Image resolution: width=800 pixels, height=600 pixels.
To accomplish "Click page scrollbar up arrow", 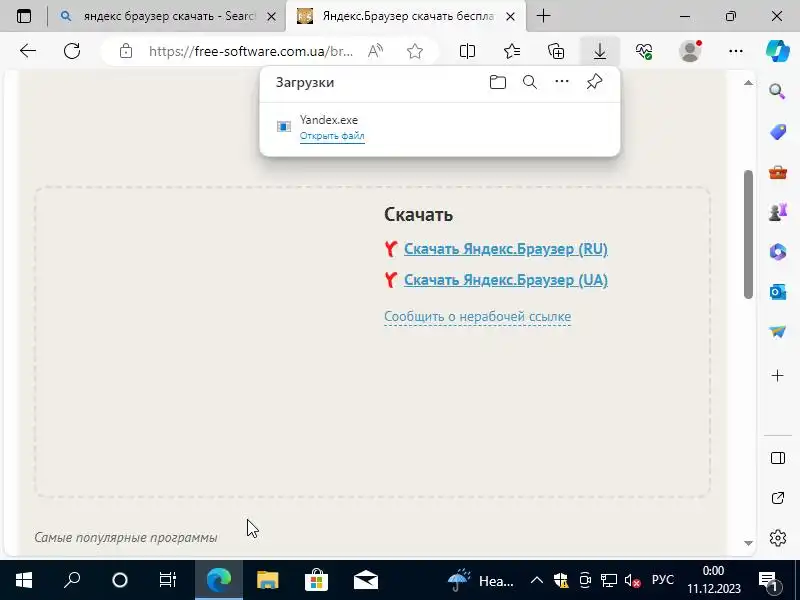I will [x=748, y=83].
